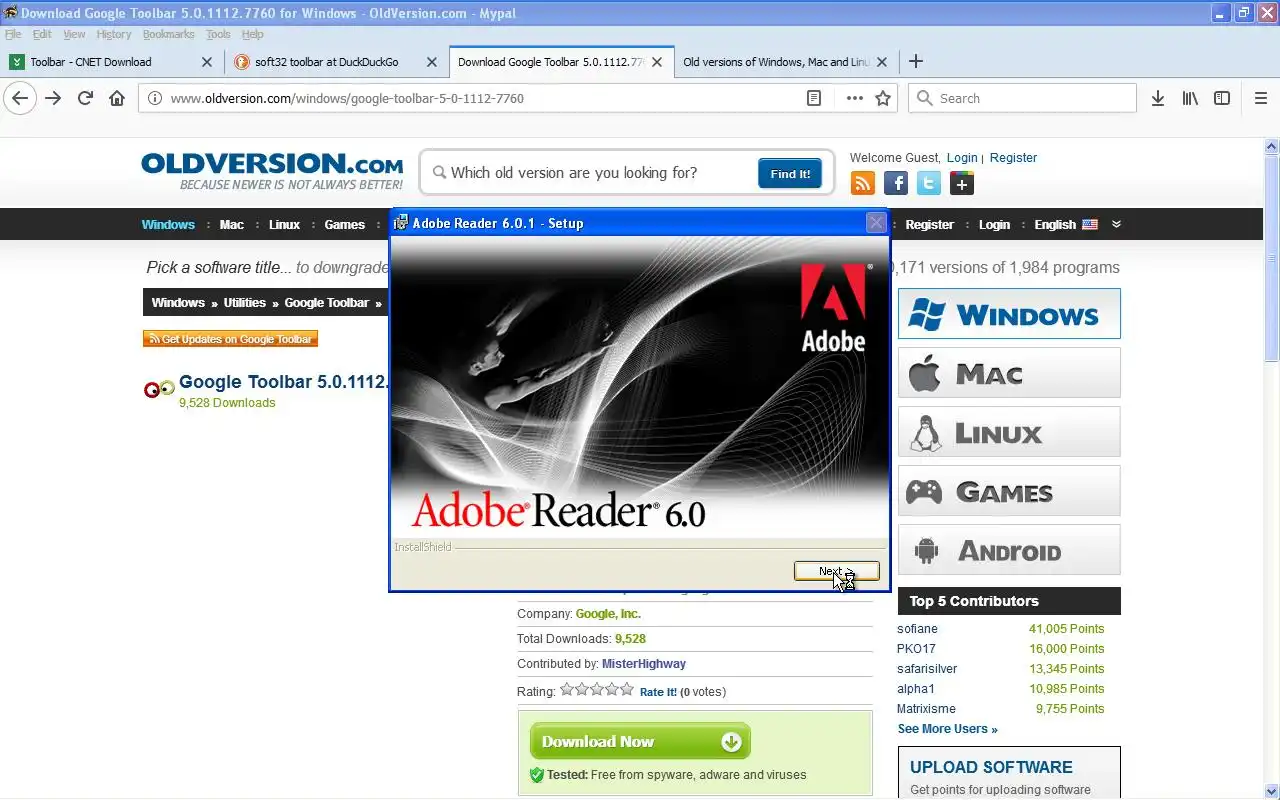Open the File menu

click(x=13, y=34)
